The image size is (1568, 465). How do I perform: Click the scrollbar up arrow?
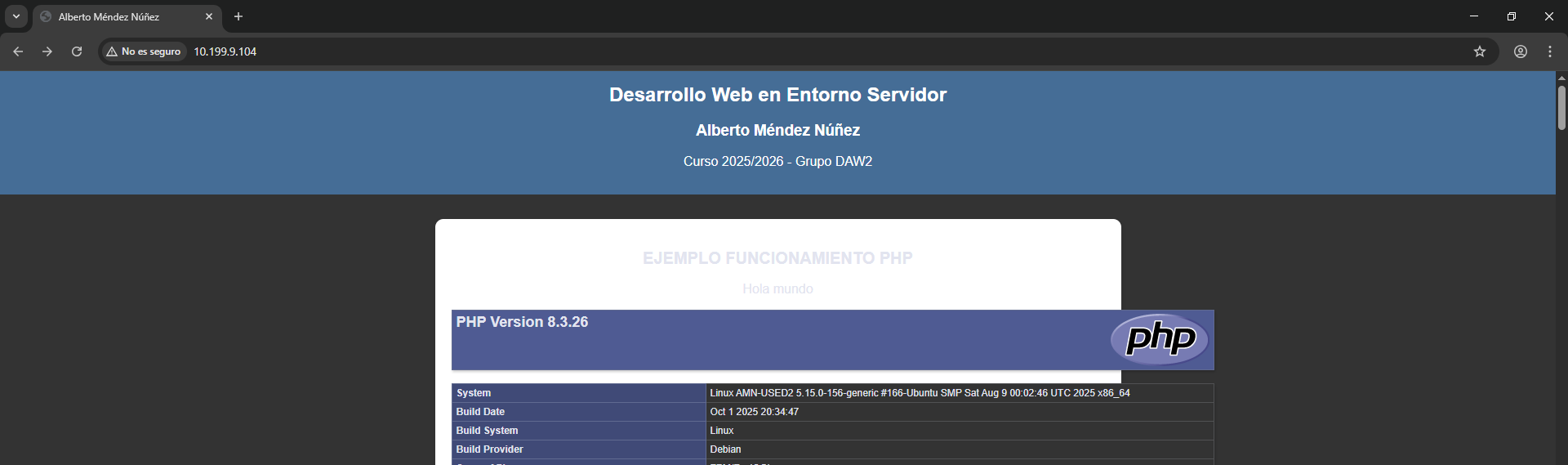[x=1561, y=78]
